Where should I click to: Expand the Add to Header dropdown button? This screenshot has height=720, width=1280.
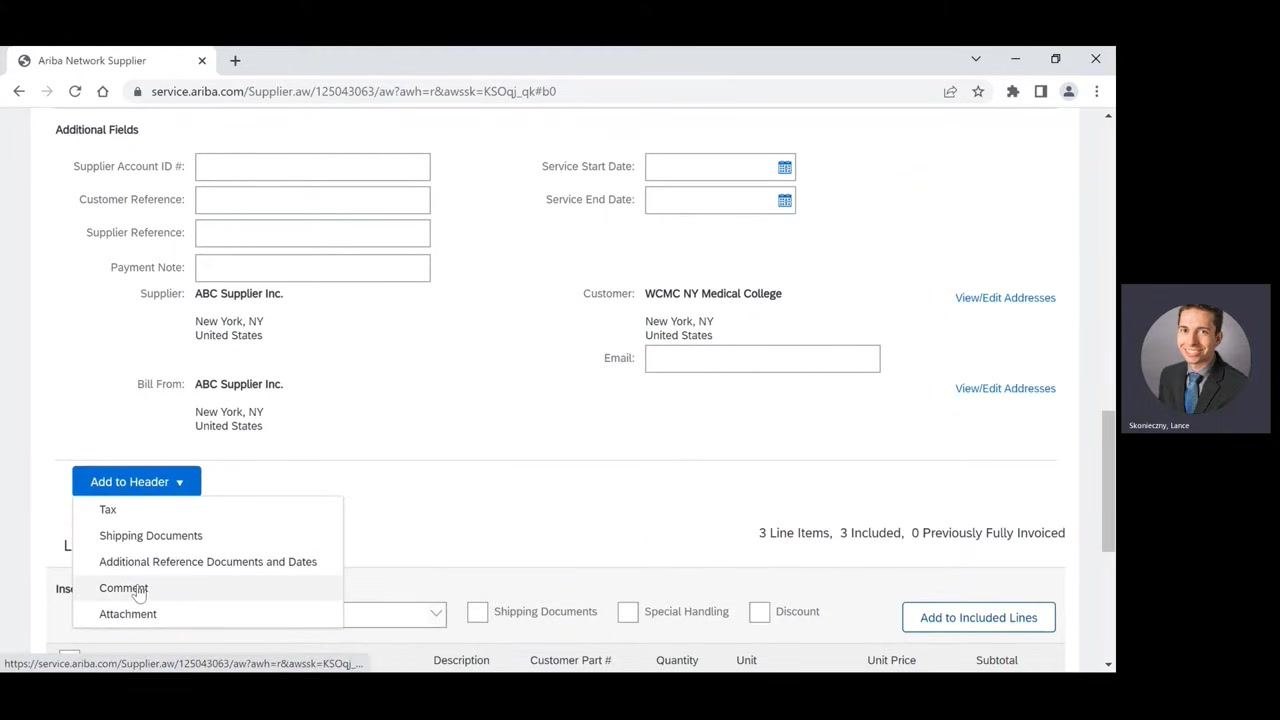(x=137, y=482)
